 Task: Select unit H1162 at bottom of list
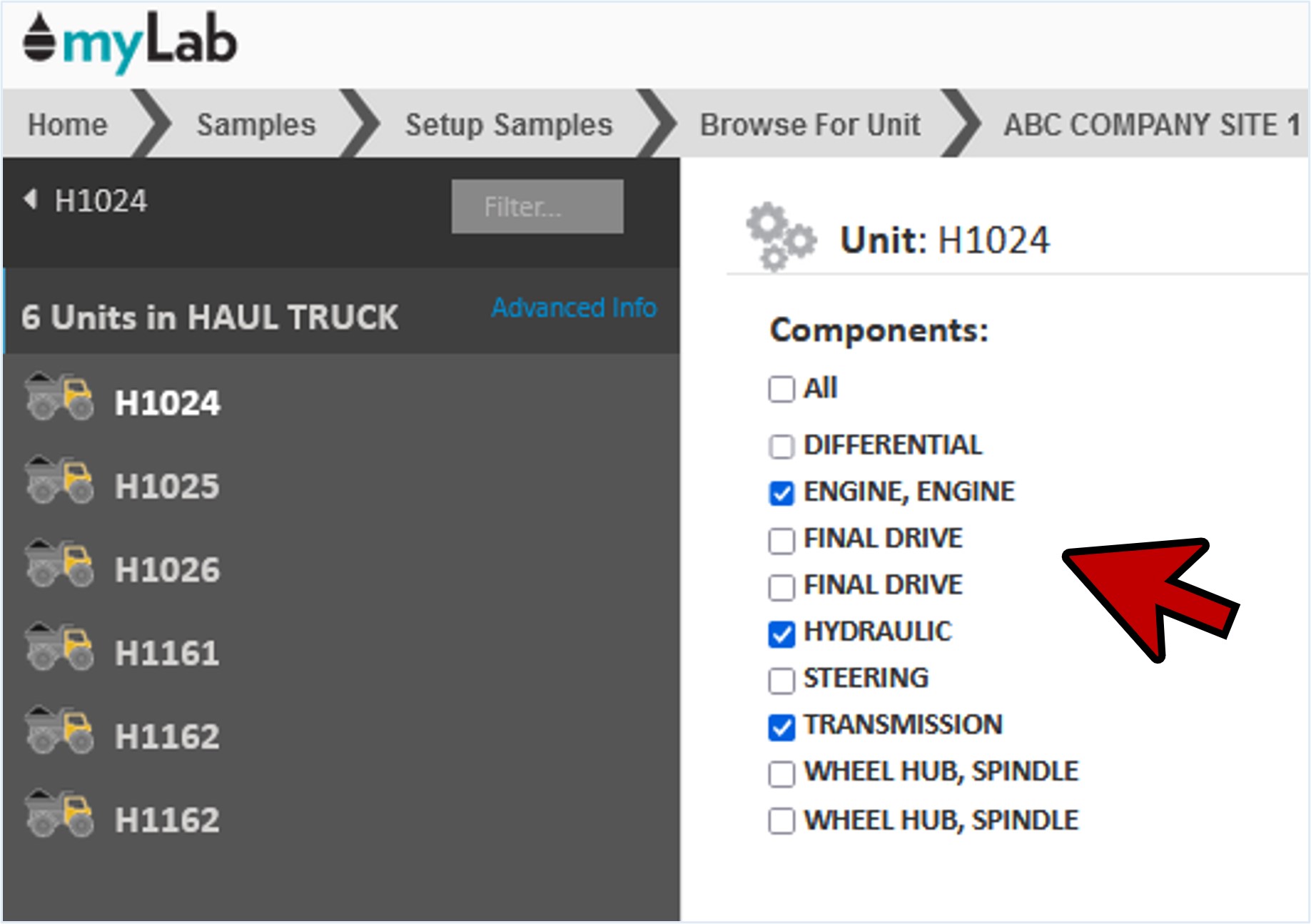167,820
